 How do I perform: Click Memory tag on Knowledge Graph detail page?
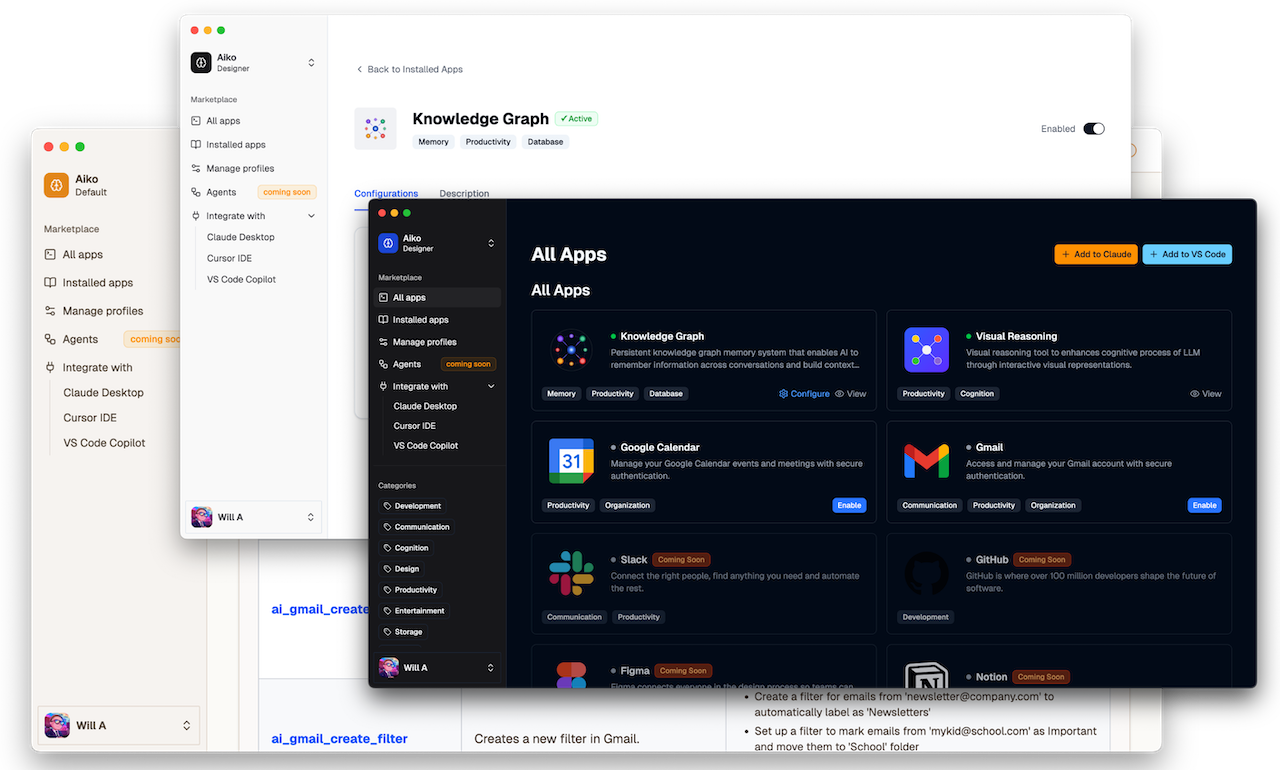pyautogui.click(x=433, y=142)
